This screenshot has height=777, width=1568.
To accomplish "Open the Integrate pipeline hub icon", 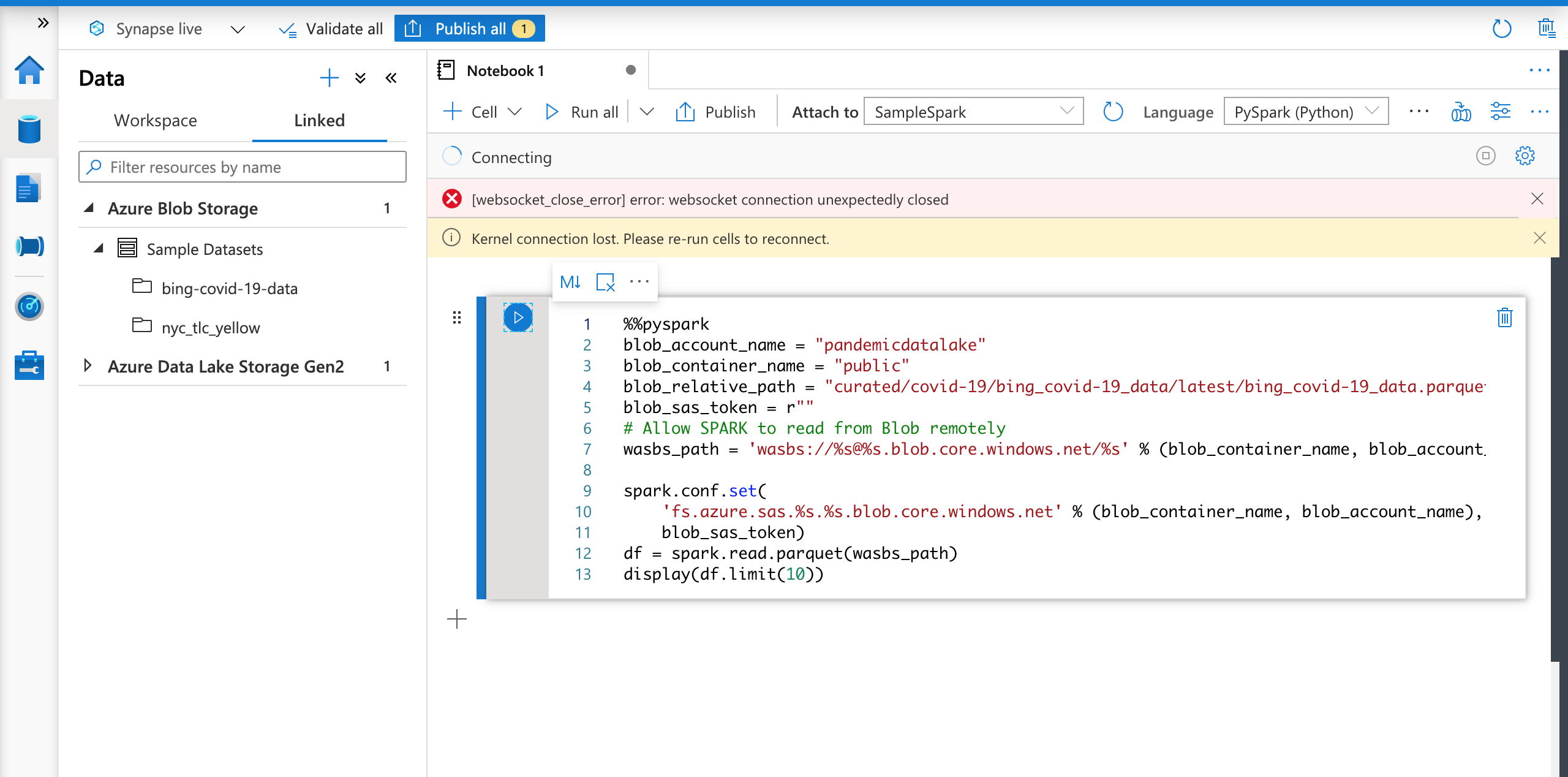I will [29, 246].
